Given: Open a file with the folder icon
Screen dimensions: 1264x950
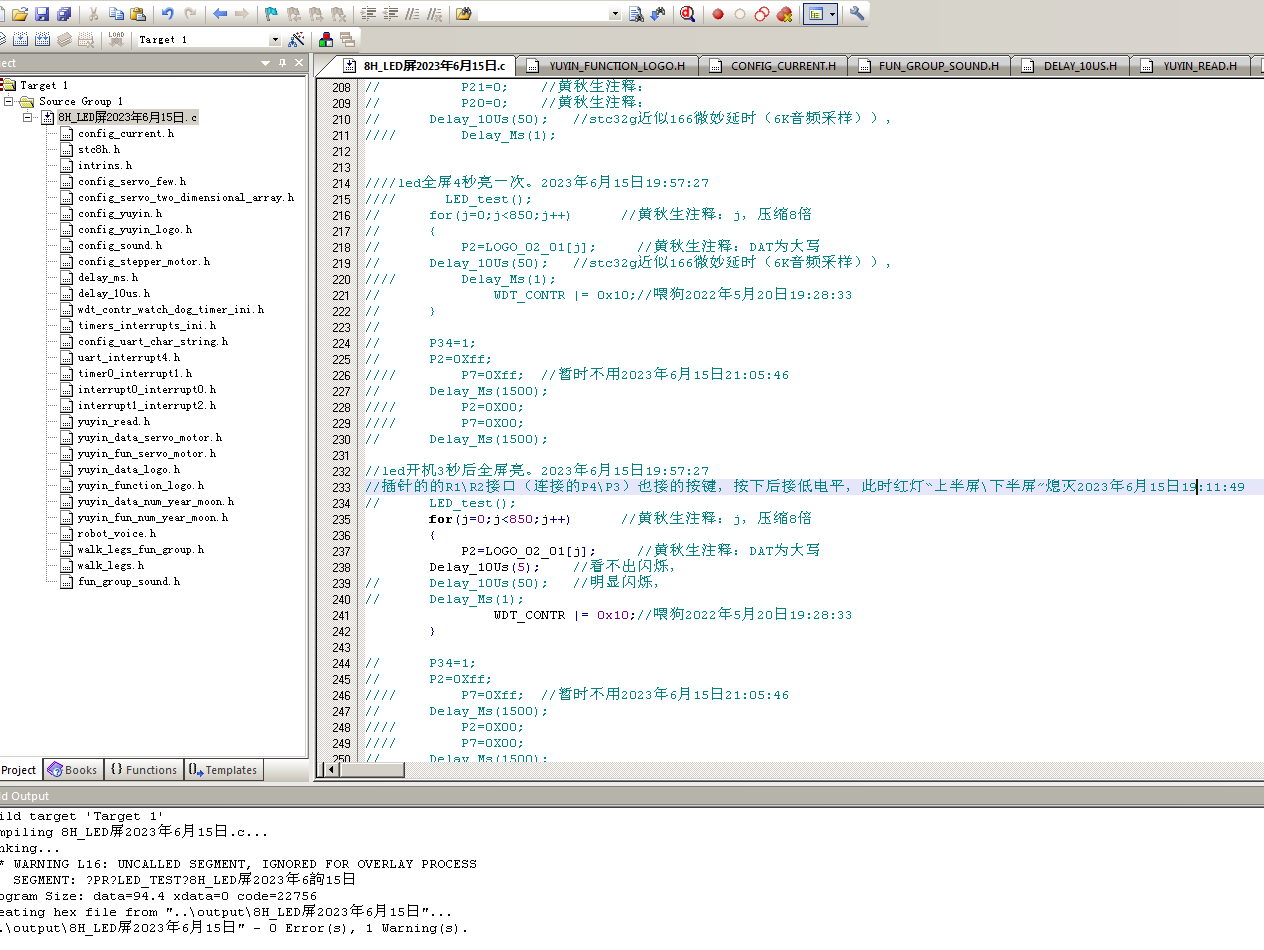Looking at the screenshot, I should point(19,14).
